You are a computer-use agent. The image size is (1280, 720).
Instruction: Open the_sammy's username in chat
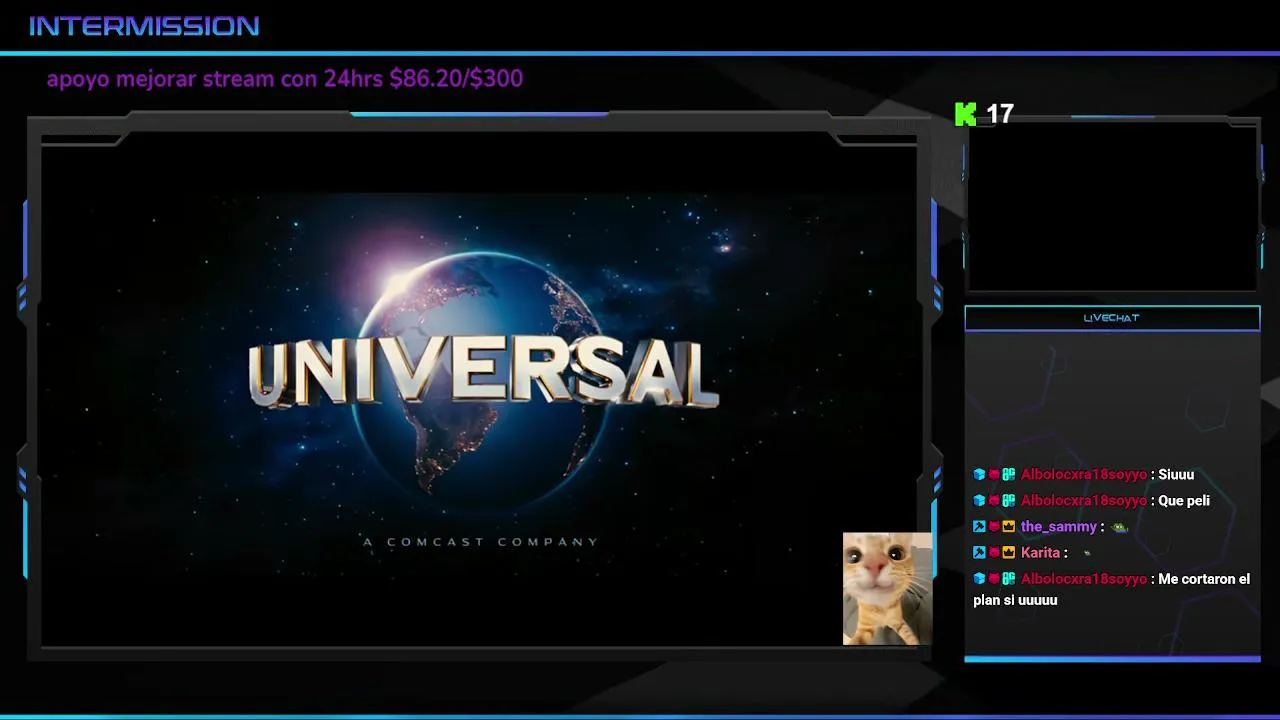tap(1059, 527)
